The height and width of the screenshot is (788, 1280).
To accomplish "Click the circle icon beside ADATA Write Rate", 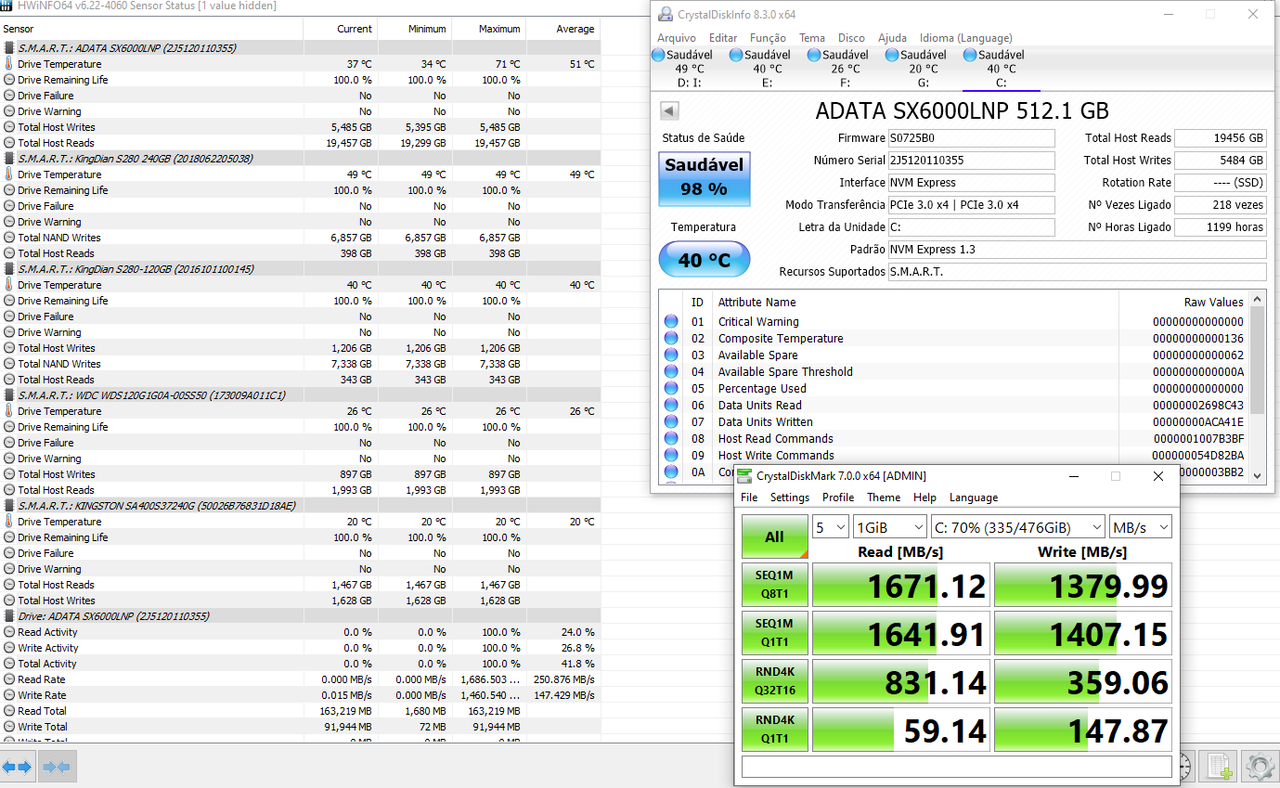I will [x=9, y=695].
